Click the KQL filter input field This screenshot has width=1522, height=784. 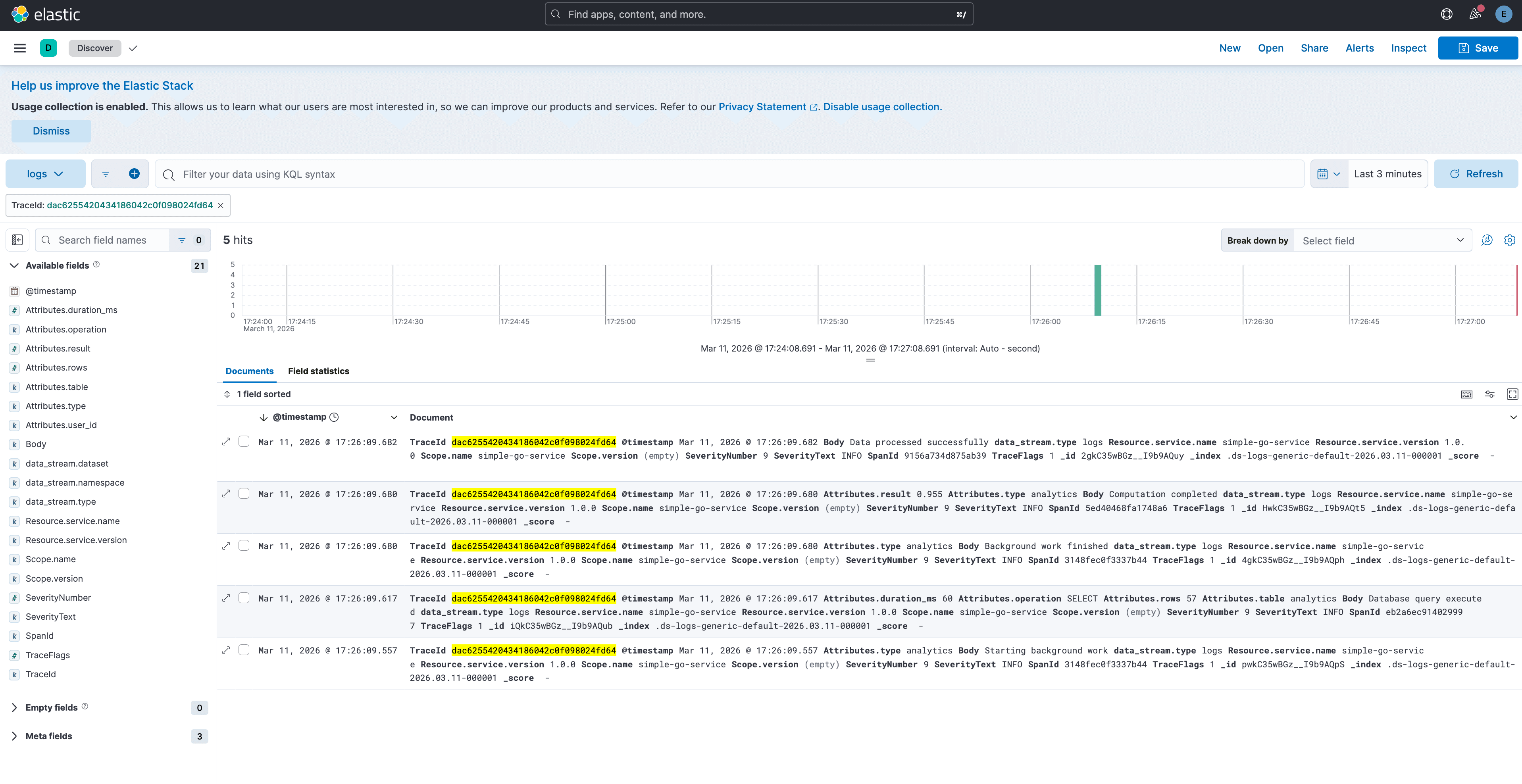click(x=473, y=174)
